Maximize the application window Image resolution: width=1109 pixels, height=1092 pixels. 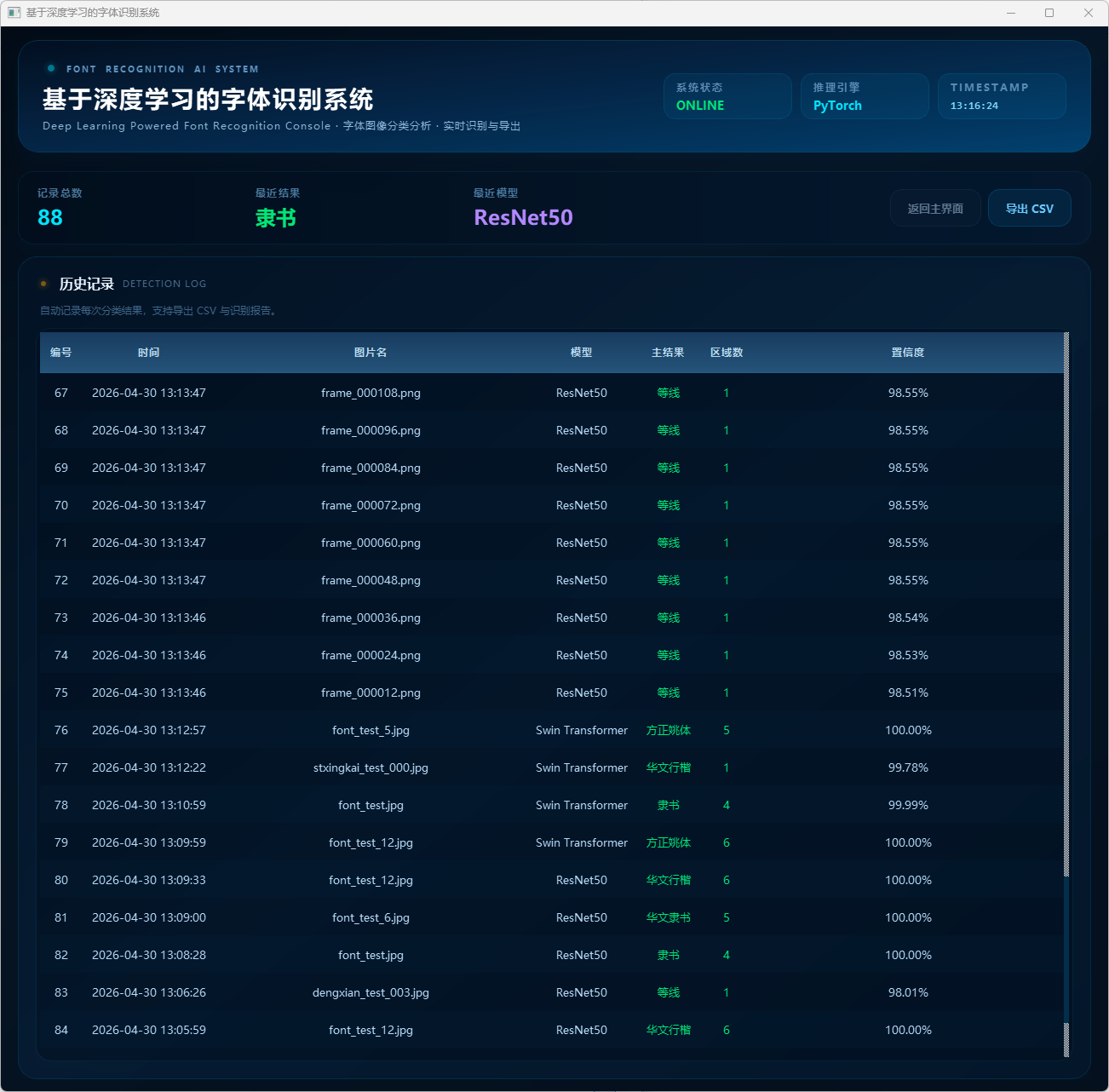(x=1049, y=13)
